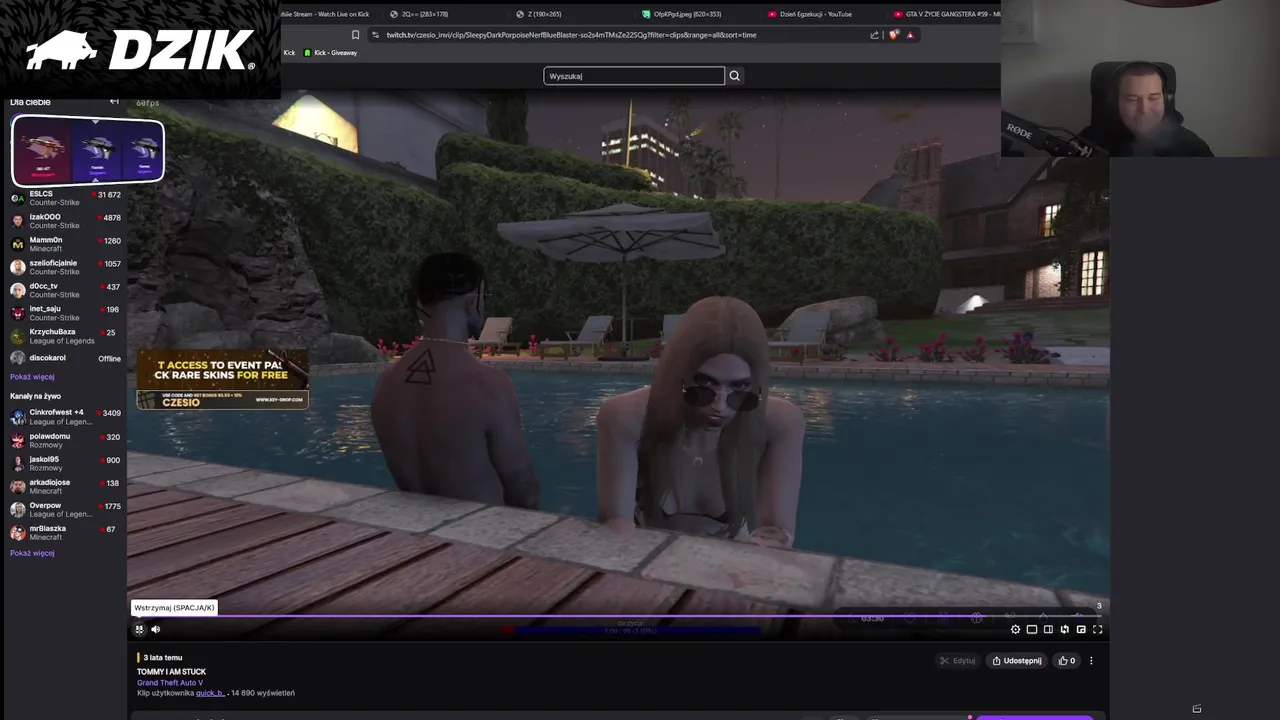The height and width of the screenshot is (720, 1280).
Task: Click the Brave rewards triangle icon
Action: [x=910, y=35]
